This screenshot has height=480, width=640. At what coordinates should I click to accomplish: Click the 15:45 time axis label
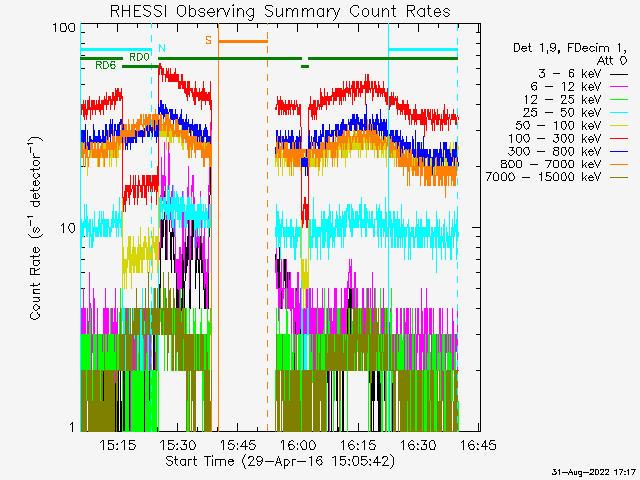point(238,445)
